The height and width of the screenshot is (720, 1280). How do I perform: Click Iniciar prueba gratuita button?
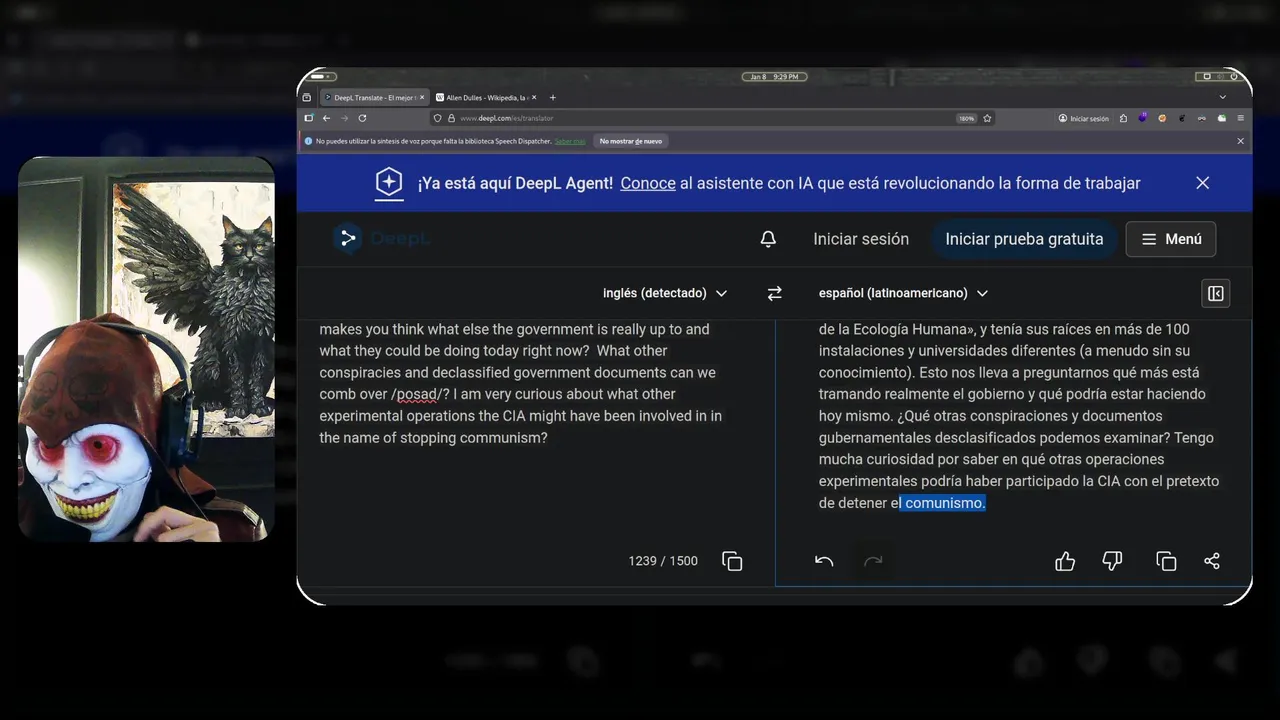point(1024,239)
